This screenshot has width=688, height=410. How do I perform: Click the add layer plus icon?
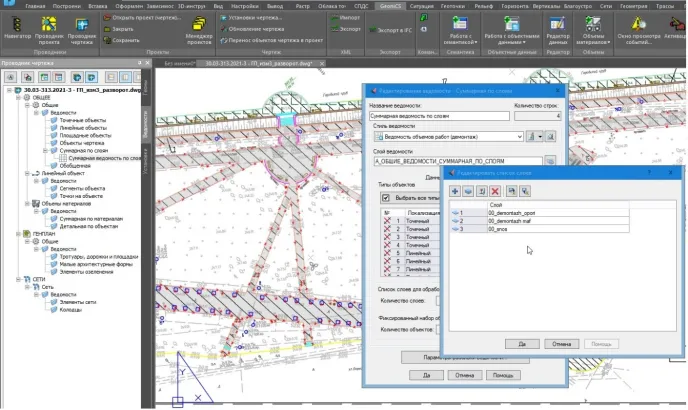tap(455, 190)
